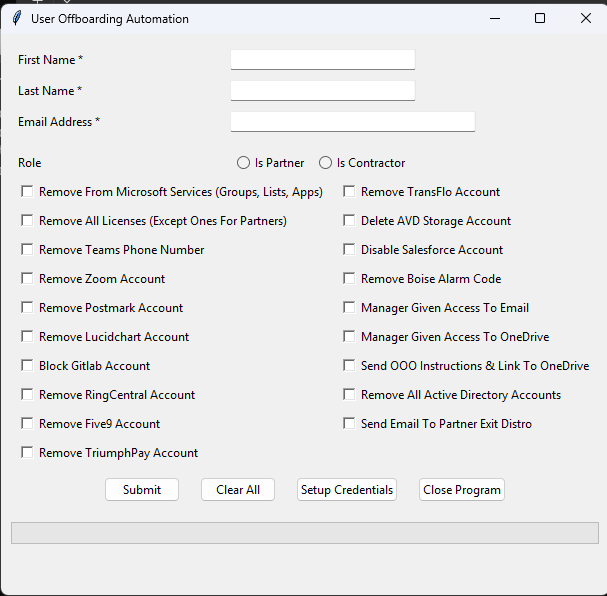
Task: Check Remove From Microsoft Services checkbox
Action: (x=27, y=191)
